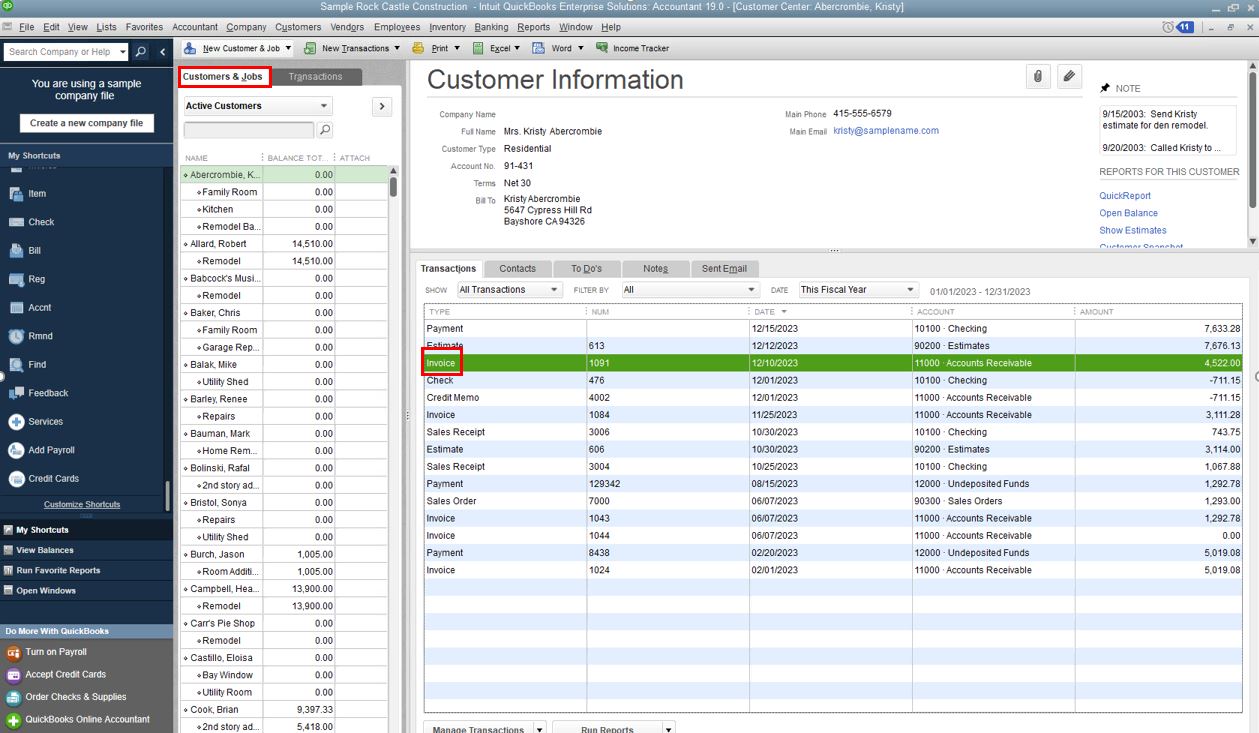Open the Rmnd reminders shortcut
The width and height of the screenshot is (1259, 733).
30,336
